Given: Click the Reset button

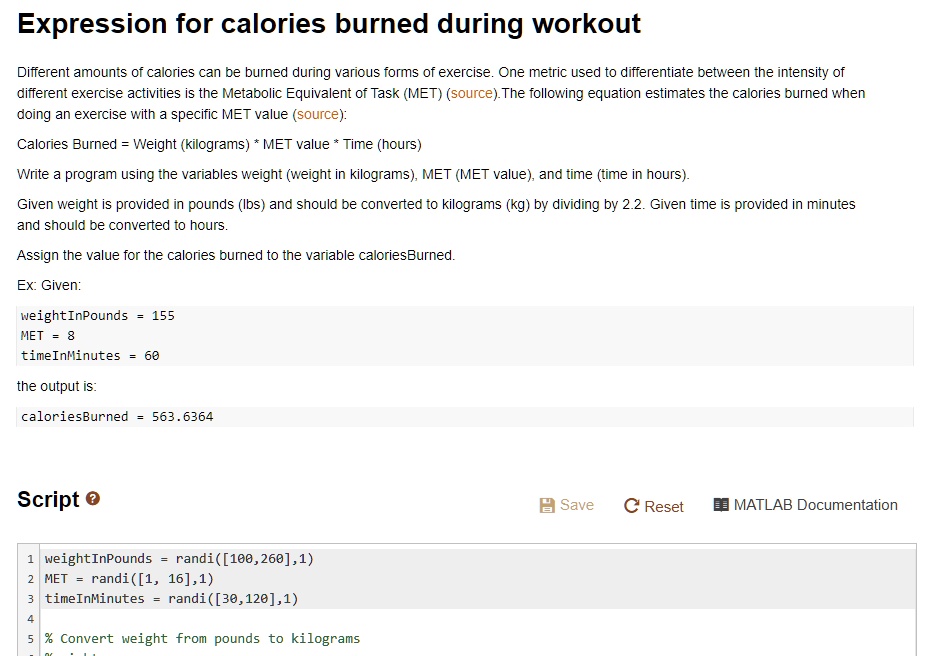Looking at the screenshot, I should point(654,506).
